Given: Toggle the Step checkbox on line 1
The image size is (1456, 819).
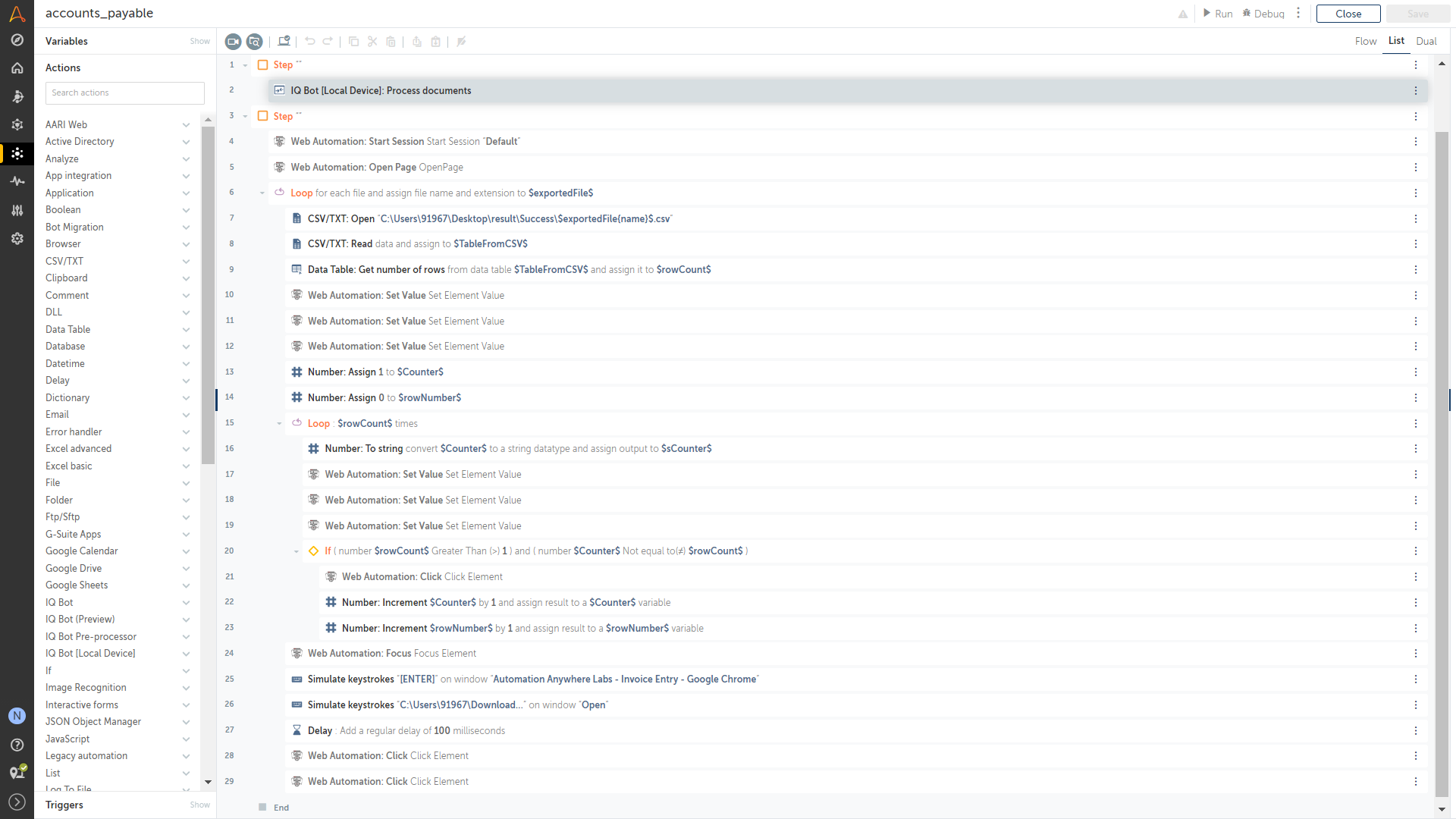Looking at the screenshot, I should pos(263,65).
